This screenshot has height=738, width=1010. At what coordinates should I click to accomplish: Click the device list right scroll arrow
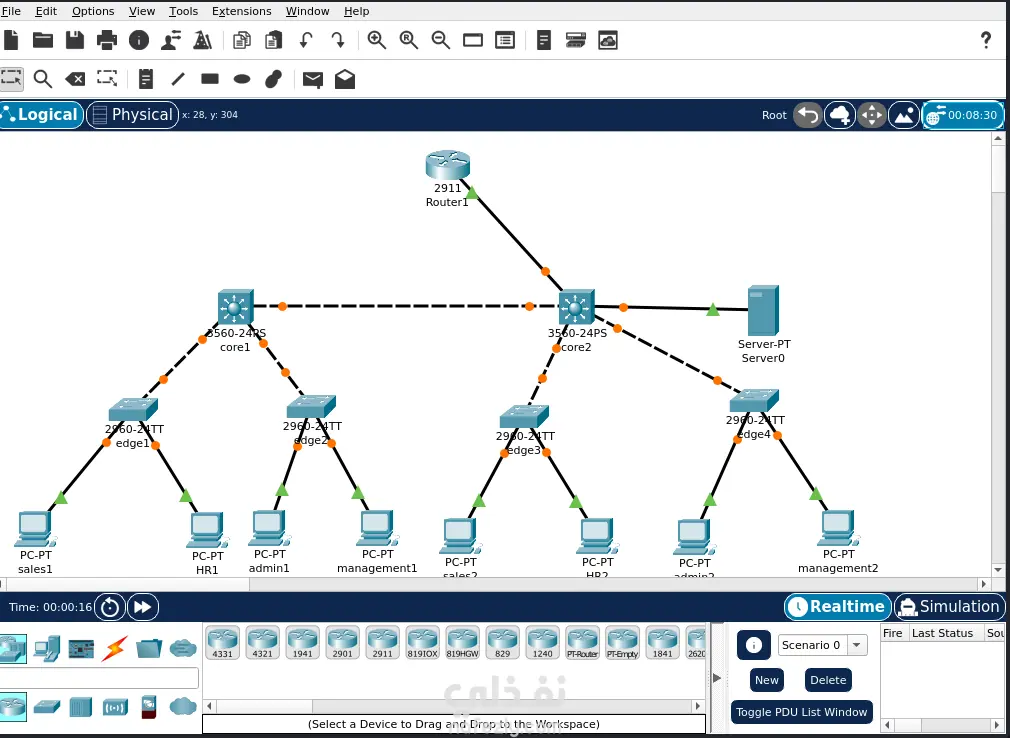698,706
